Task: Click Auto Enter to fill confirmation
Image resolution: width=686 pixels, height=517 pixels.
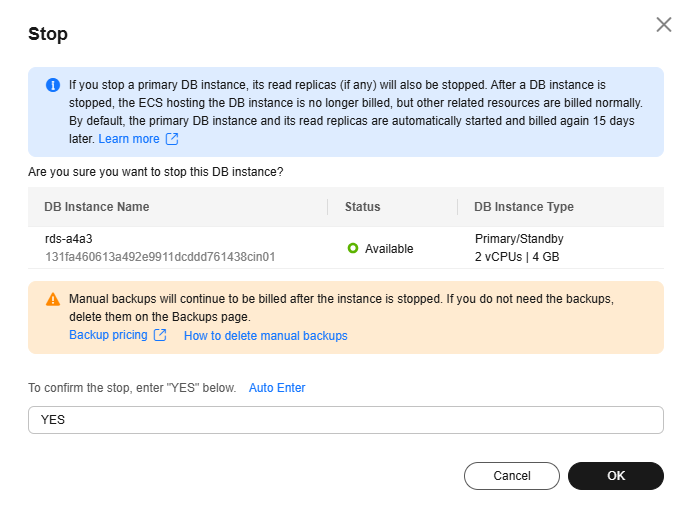Action: [277, 388]
